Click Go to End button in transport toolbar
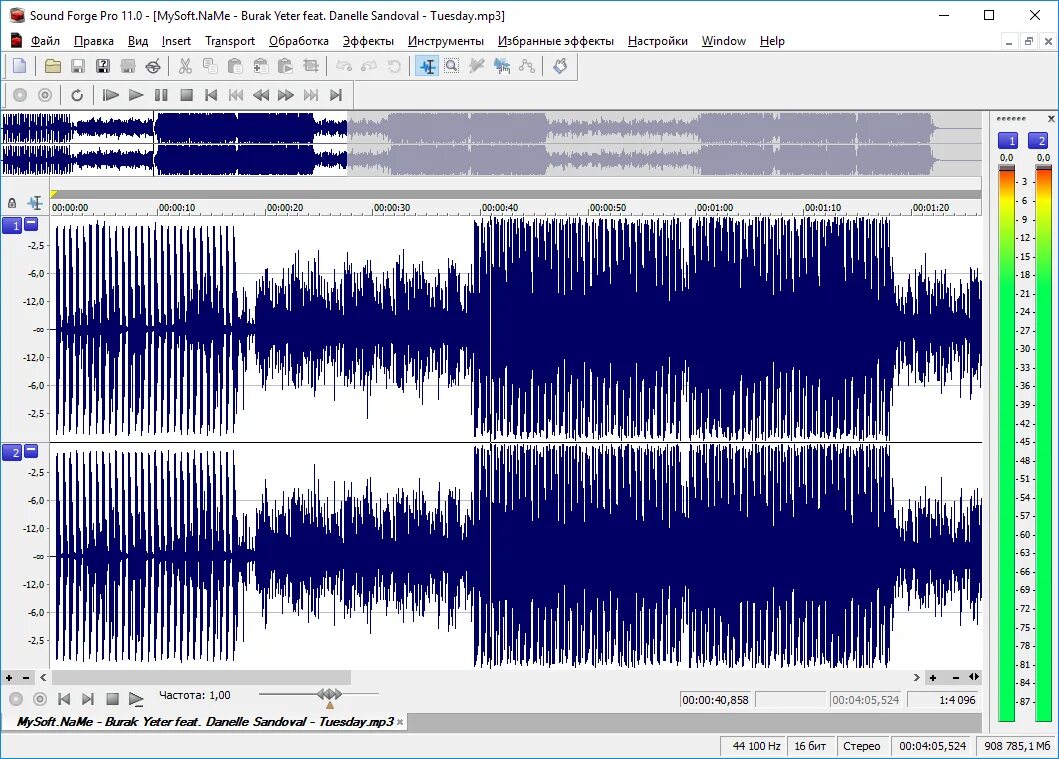The image size is (1059, 759). point(336,95)
